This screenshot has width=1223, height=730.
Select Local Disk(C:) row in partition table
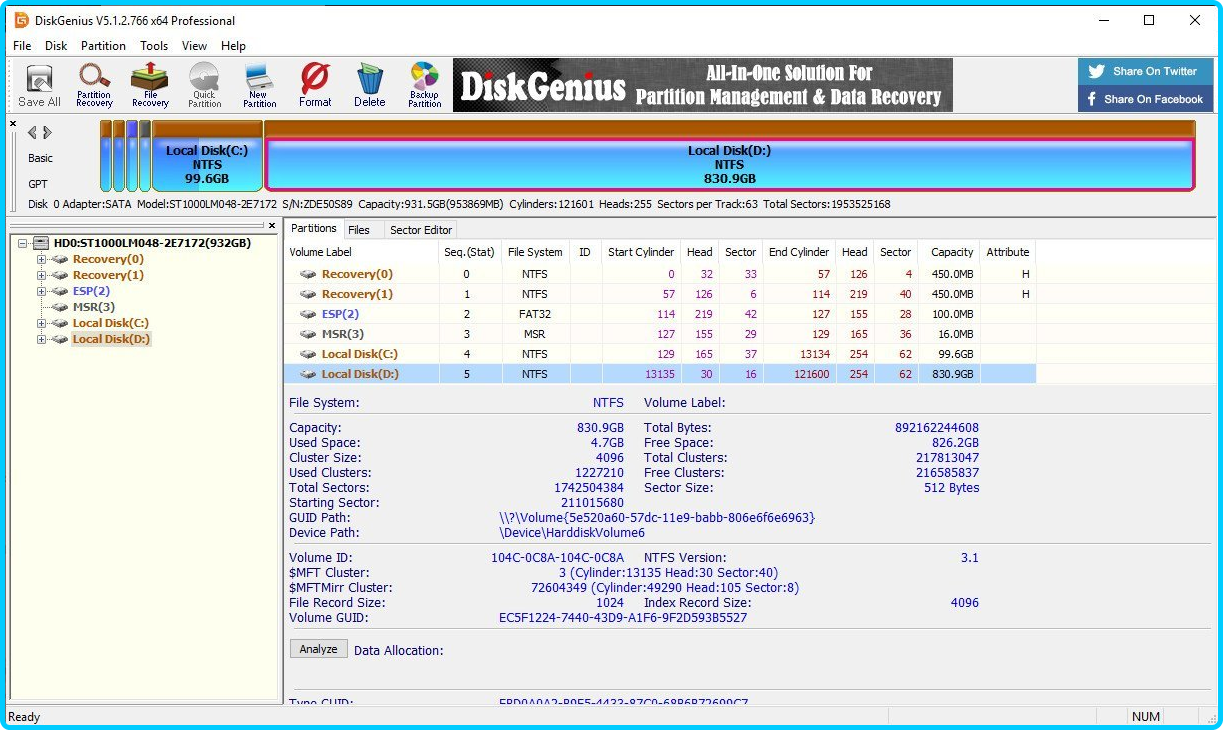(x=660, y=354)
